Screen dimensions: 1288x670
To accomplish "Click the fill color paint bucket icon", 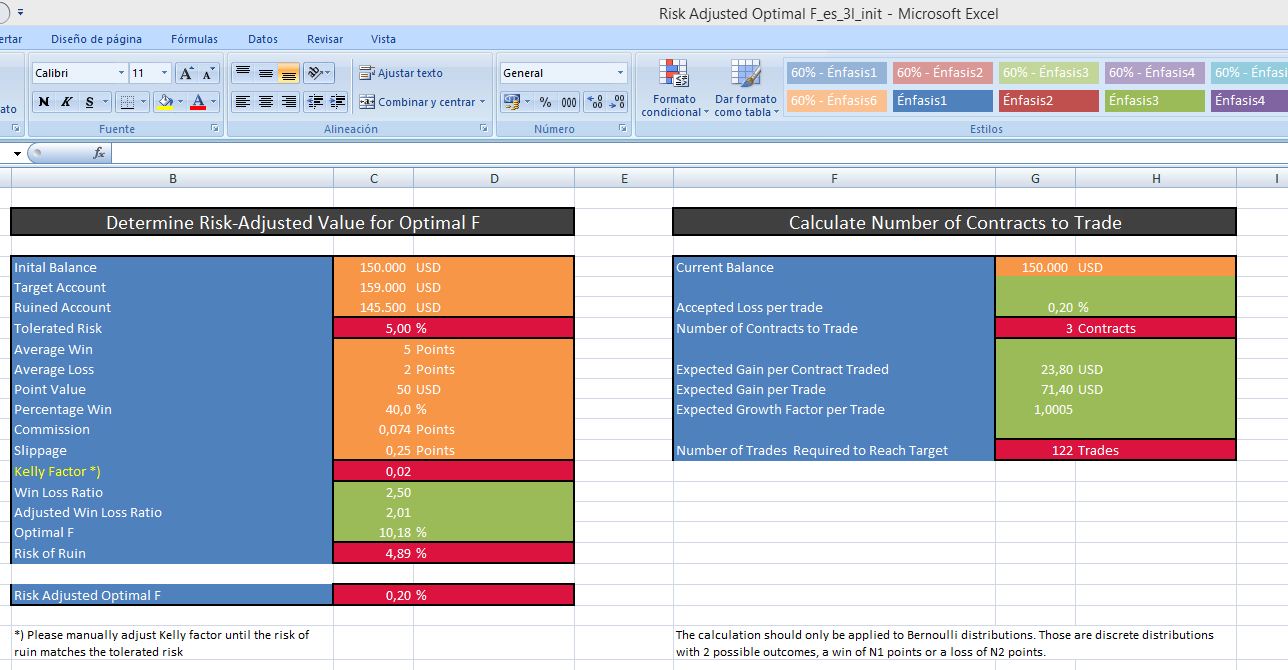I will [166, 102].
